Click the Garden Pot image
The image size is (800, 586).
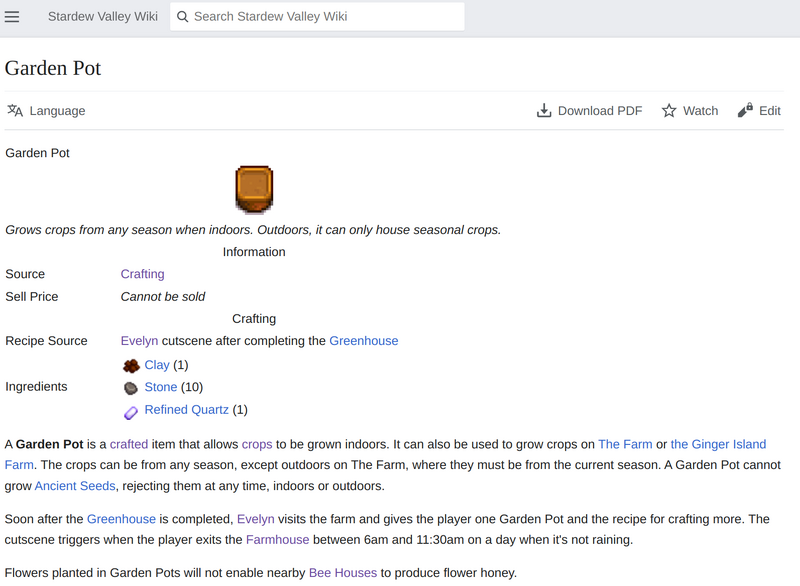[x=254, y=189]
